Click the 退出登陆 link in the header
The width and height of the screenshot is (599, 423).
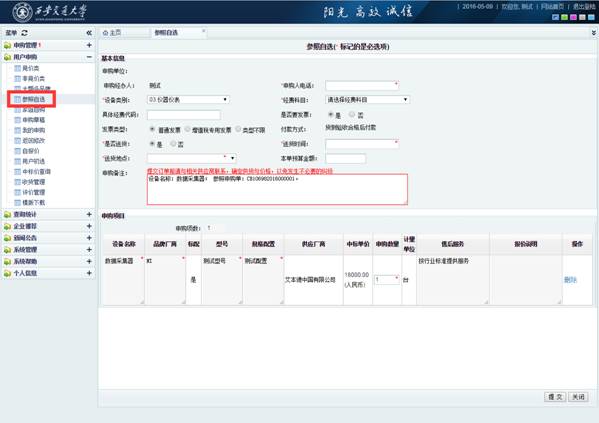click(583, 6)
